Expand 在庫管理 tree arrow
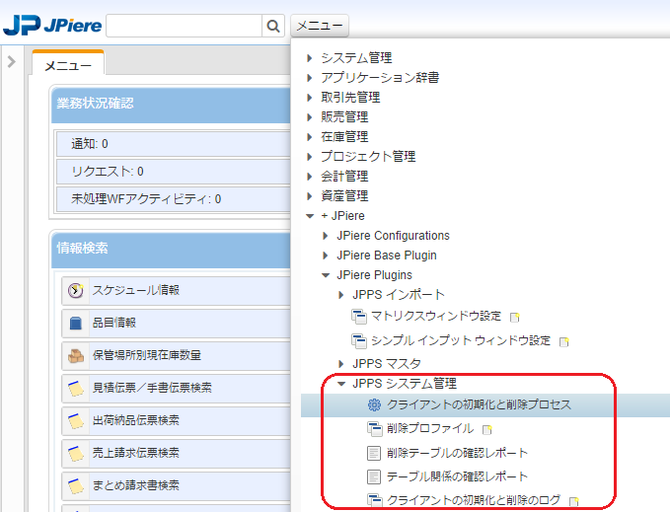Viewport: 670px width, 512px height. 310,137
